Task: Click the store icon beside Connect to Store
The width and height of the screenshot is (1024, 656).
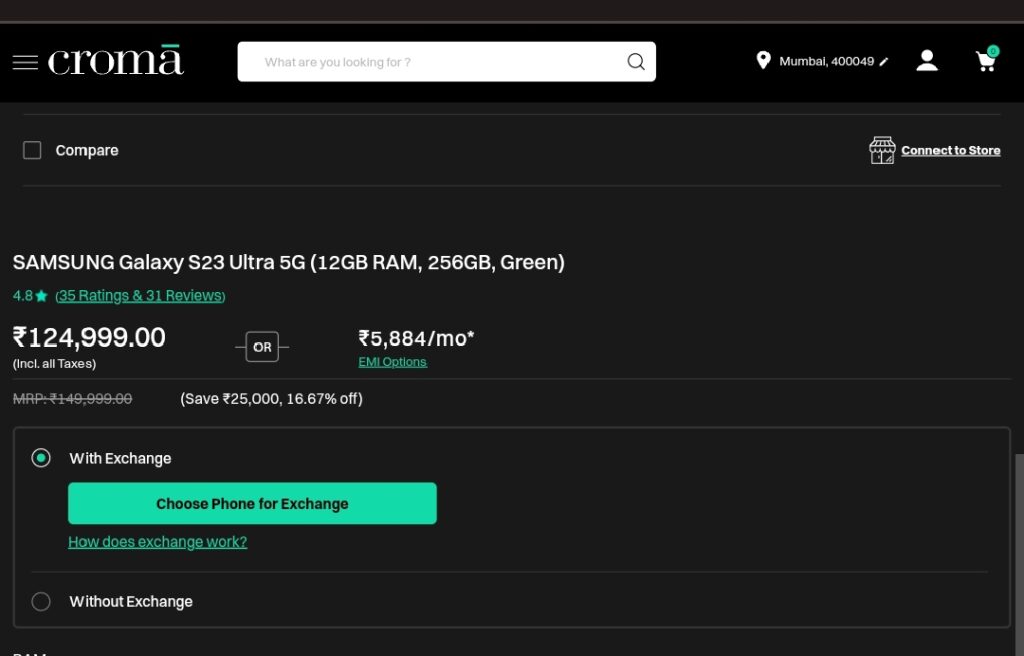Action: coord(882,150)
